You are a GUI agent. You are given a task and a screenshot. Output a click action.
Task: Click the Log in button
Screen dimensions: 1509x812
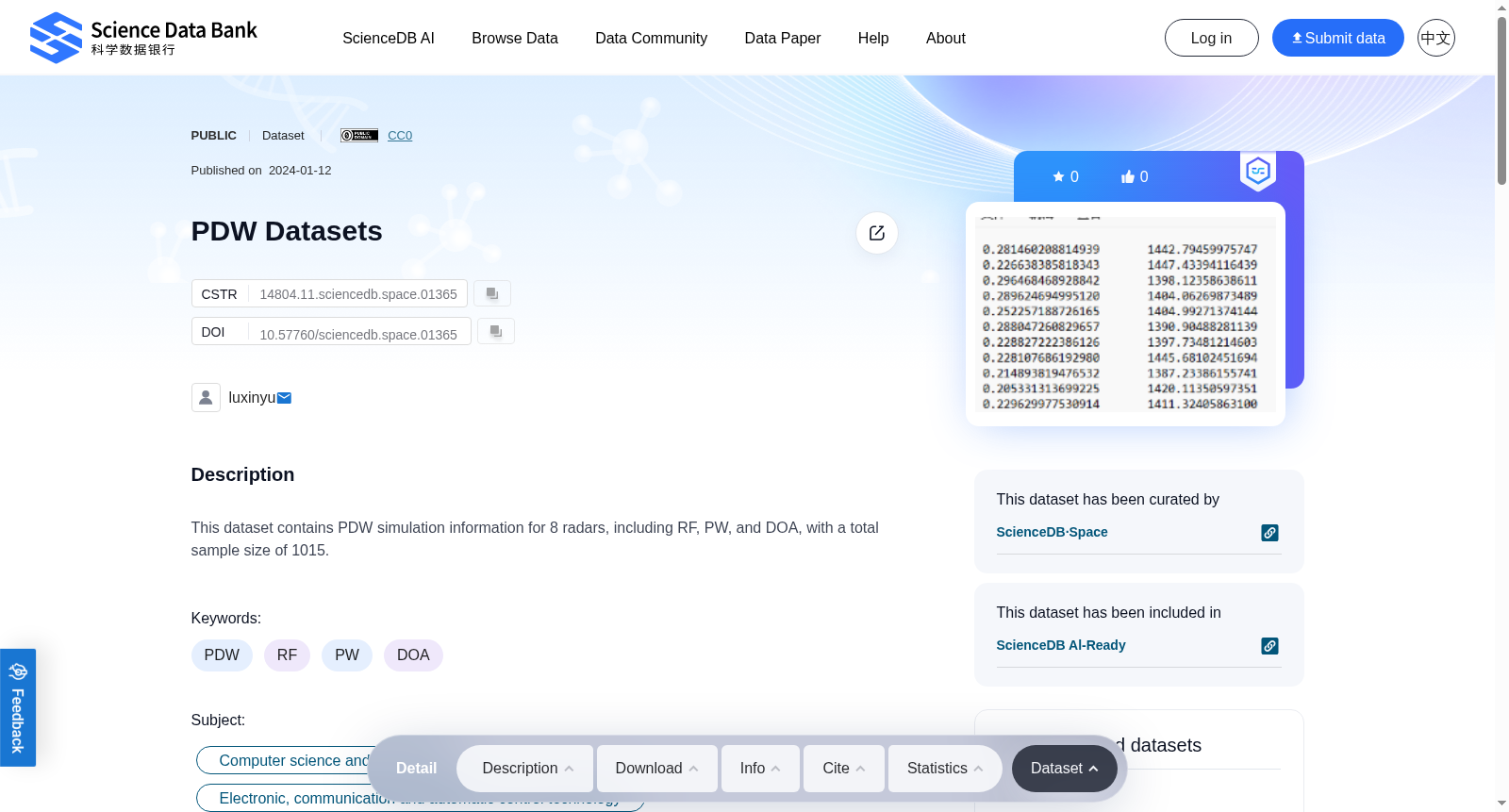pos(1211,38)
